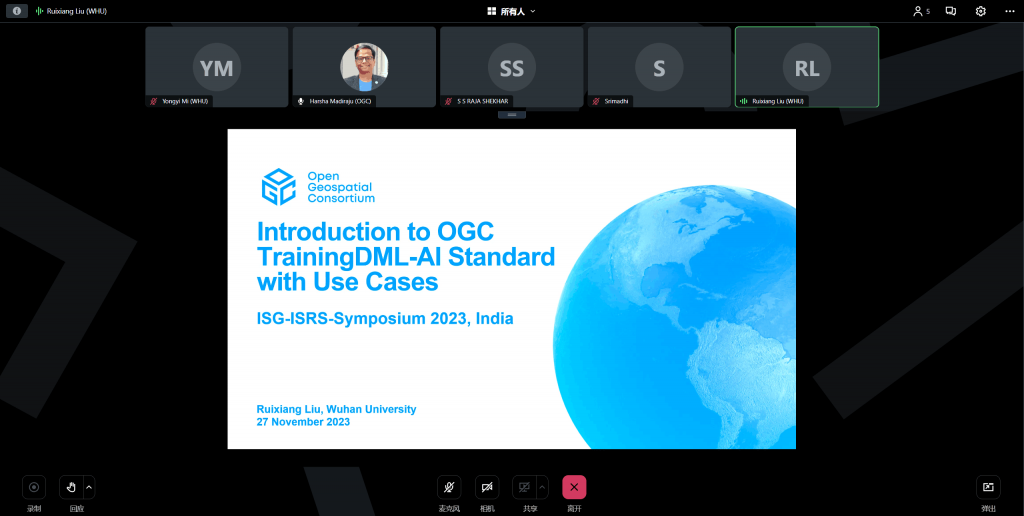Open the more options ellipsis menu
This screenshot has width=1024, height=516.
coord(1010,11)
